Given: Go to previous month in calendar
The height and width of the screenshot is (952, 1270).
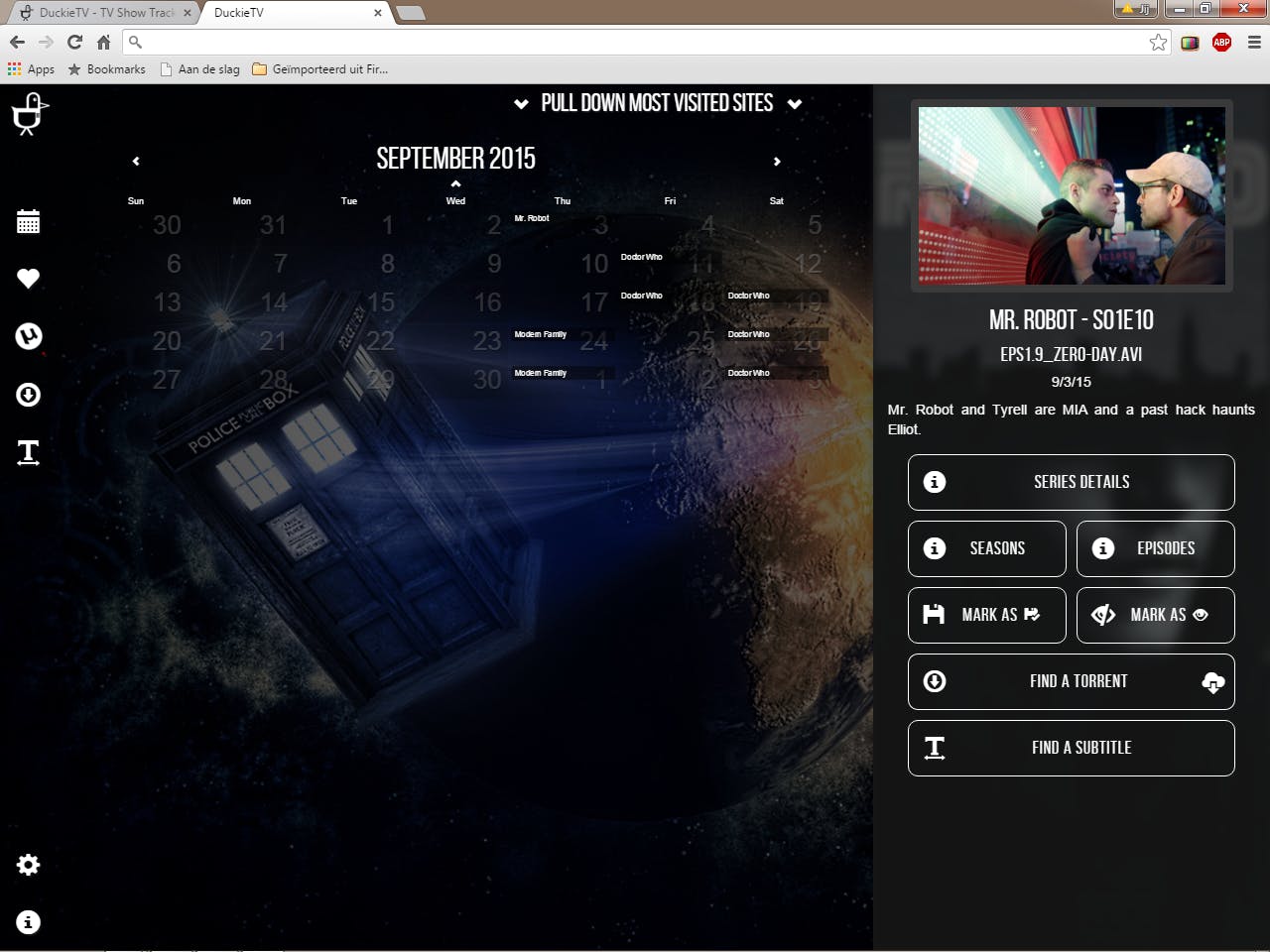Looking at the screenshot, I should [136, 161].
